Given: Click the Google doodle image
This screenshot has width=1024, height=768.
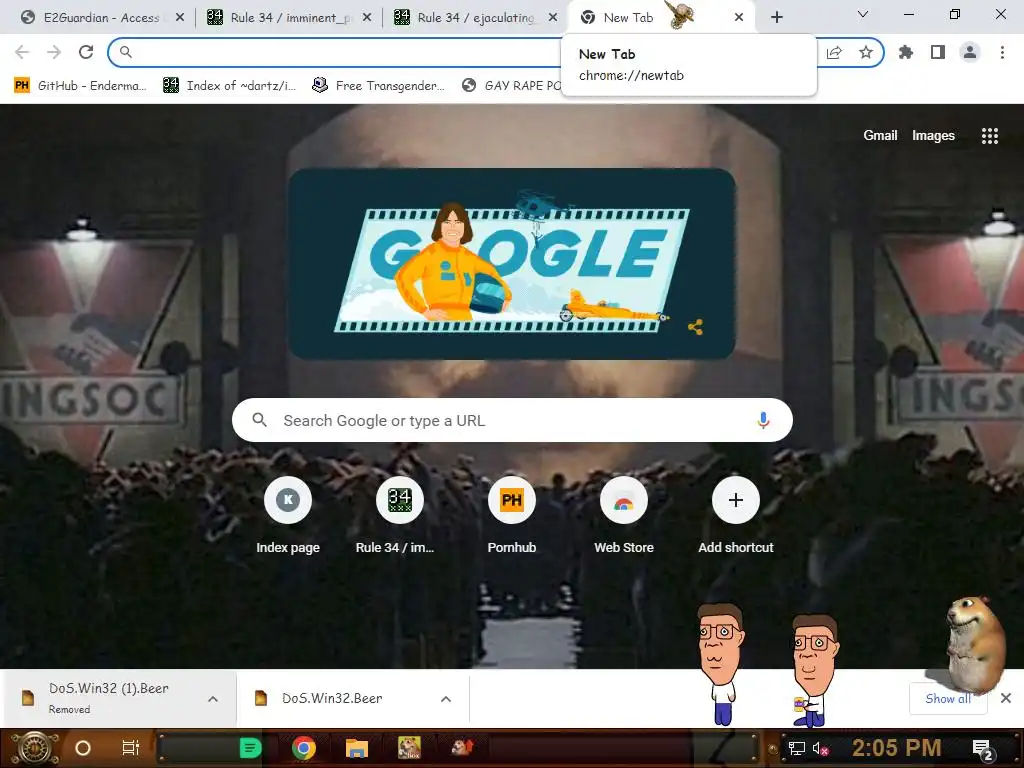Looking at the screenshot, I should point(512,264).
